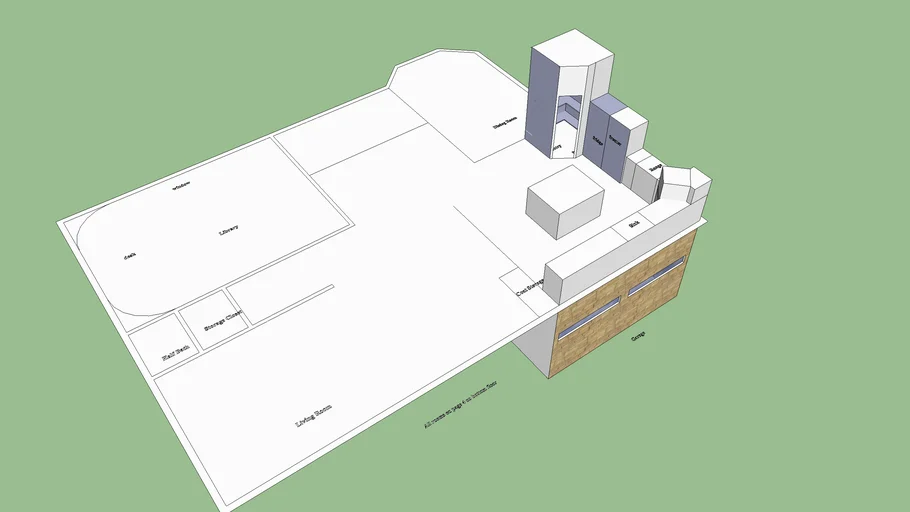Click the "All rooms on page 4 on bottom floor" note

point(461,404)
